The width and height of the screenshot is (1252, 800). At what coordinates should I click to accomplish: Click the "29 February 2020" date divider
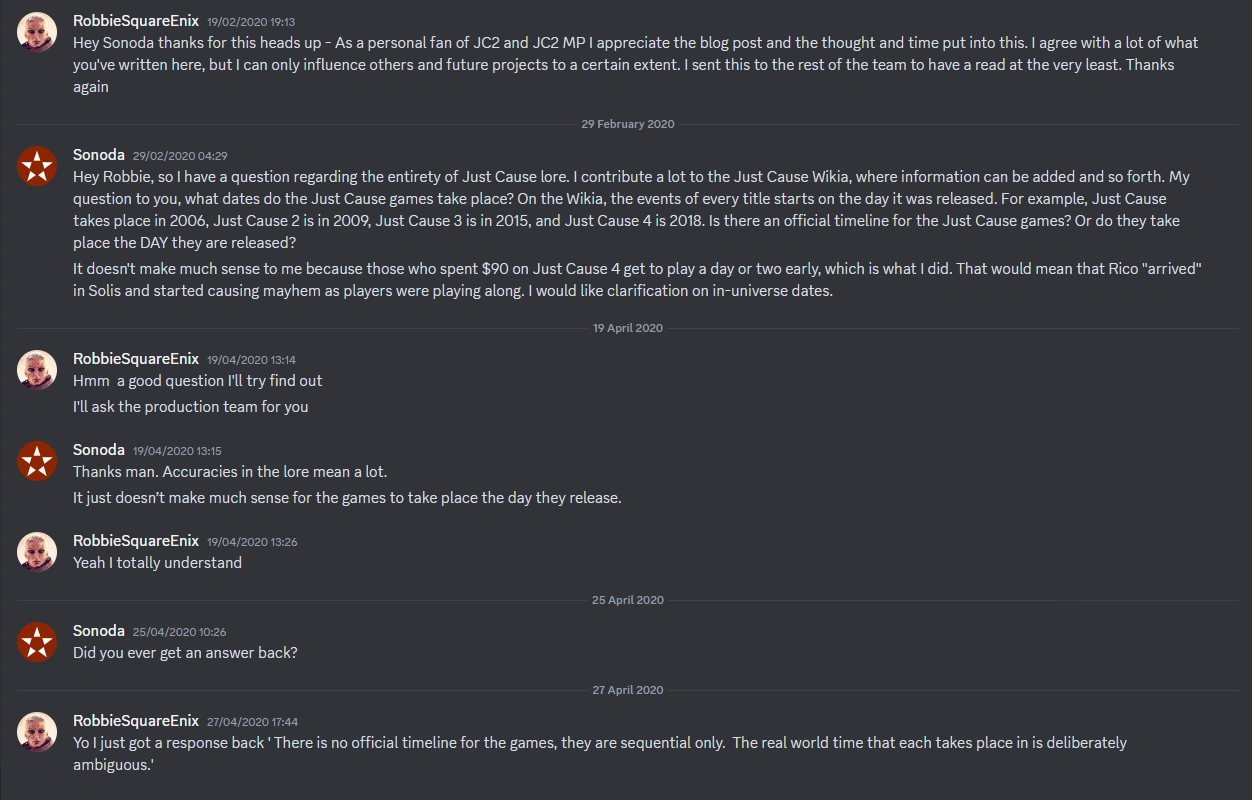point(627,124)
